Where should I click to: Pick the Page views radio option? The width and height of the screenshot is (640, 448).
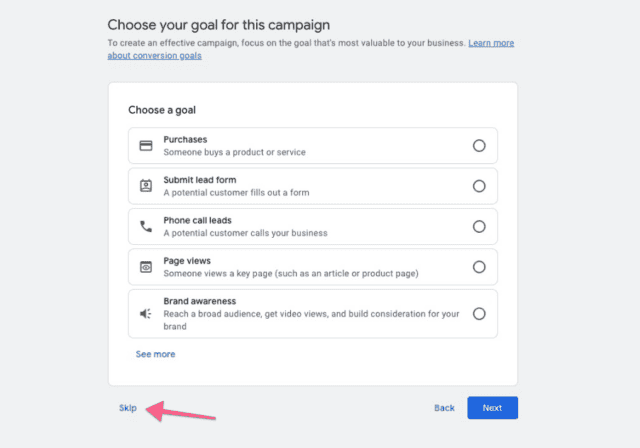[x=479, y=267]
